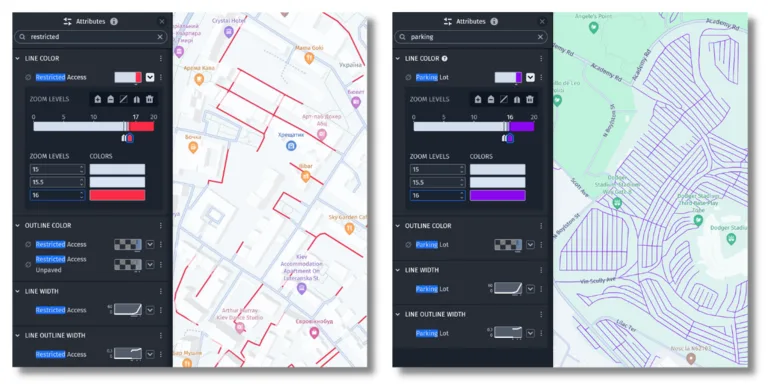Toggle circle icon left of Restricted Access Unpaved
This screenshot has height=384, width=768.
pyautogui.click(x=28, y=264)
